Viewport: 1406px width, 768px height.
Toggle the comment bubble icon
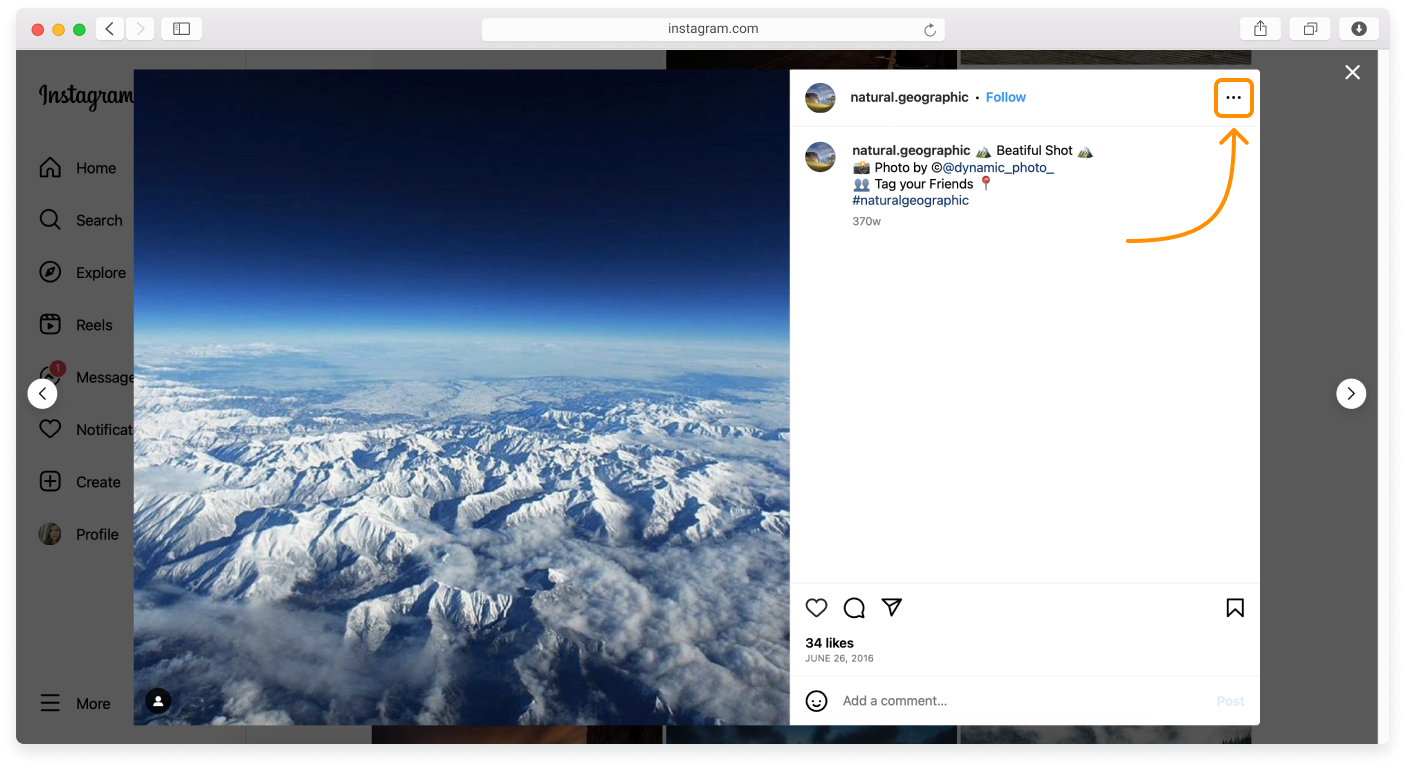854,607
